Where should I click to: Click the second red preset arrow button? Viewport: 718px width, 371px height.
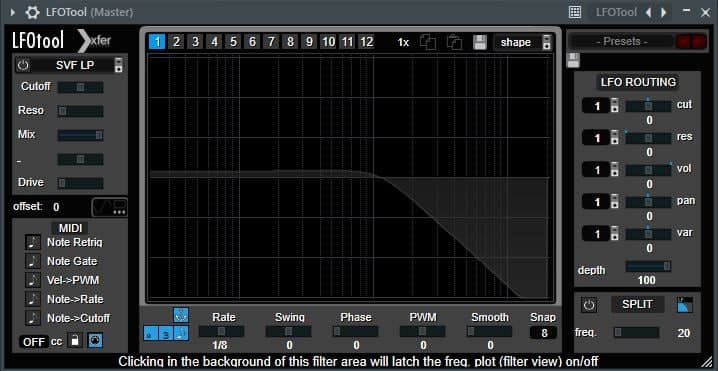pyautogui.click(x=699, y=42)
